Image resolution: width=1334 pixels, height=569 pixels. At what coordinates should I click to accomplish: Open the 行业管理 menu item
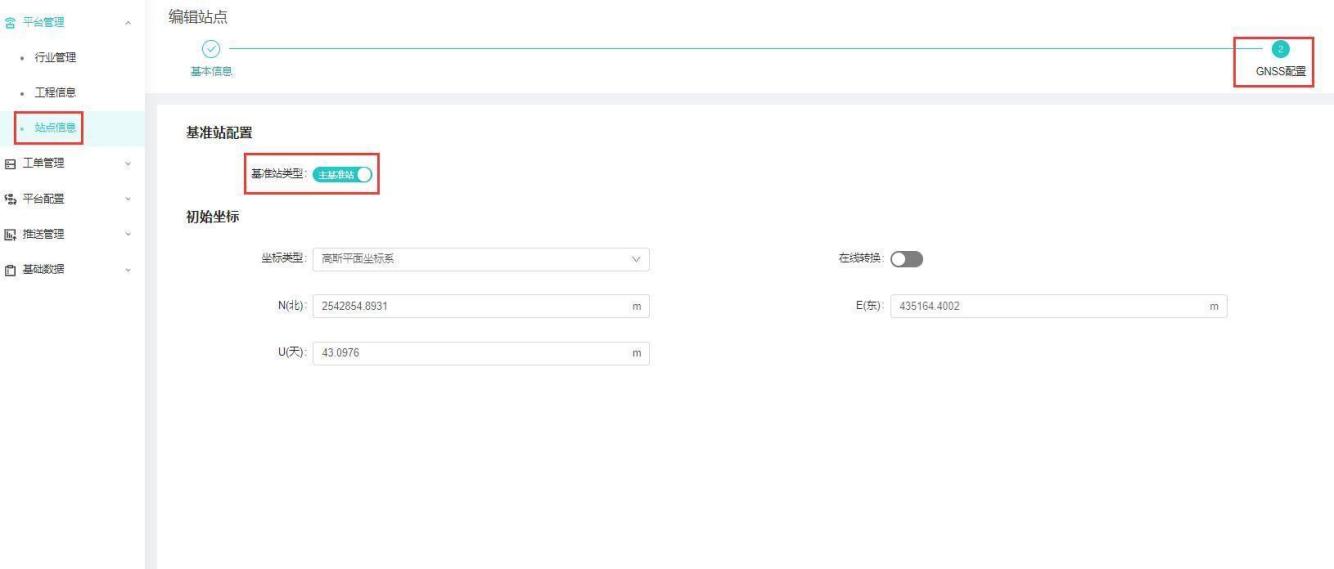click(x=56, y=57)
